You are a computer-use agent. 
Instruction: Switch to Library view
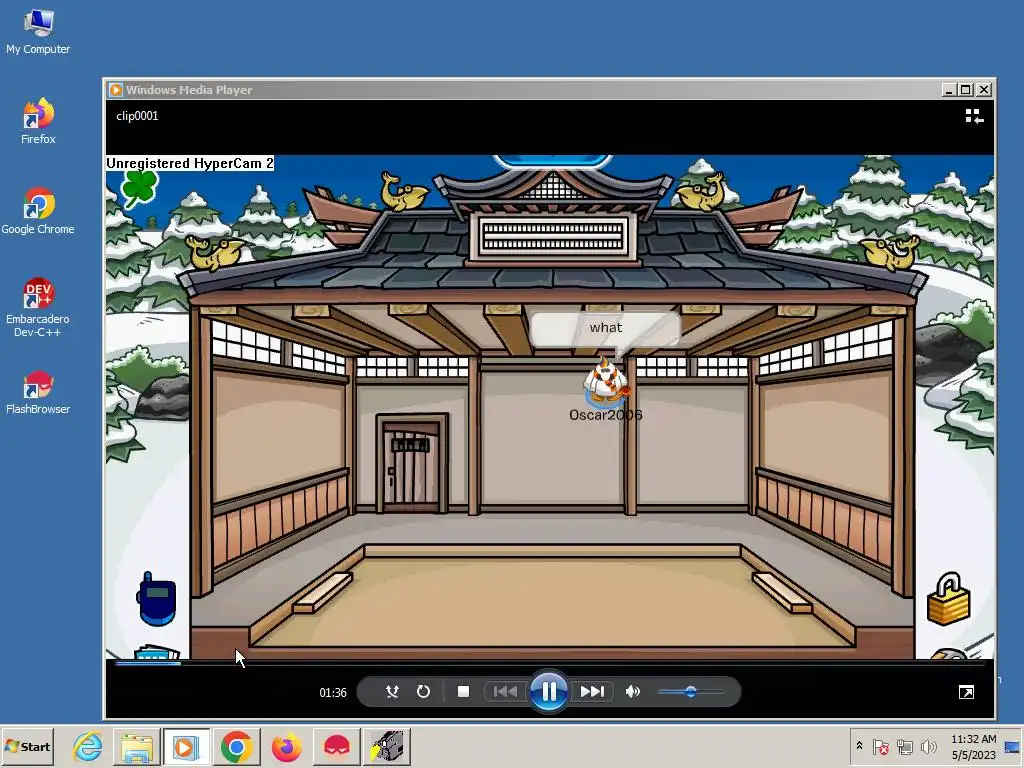[974, 116]
